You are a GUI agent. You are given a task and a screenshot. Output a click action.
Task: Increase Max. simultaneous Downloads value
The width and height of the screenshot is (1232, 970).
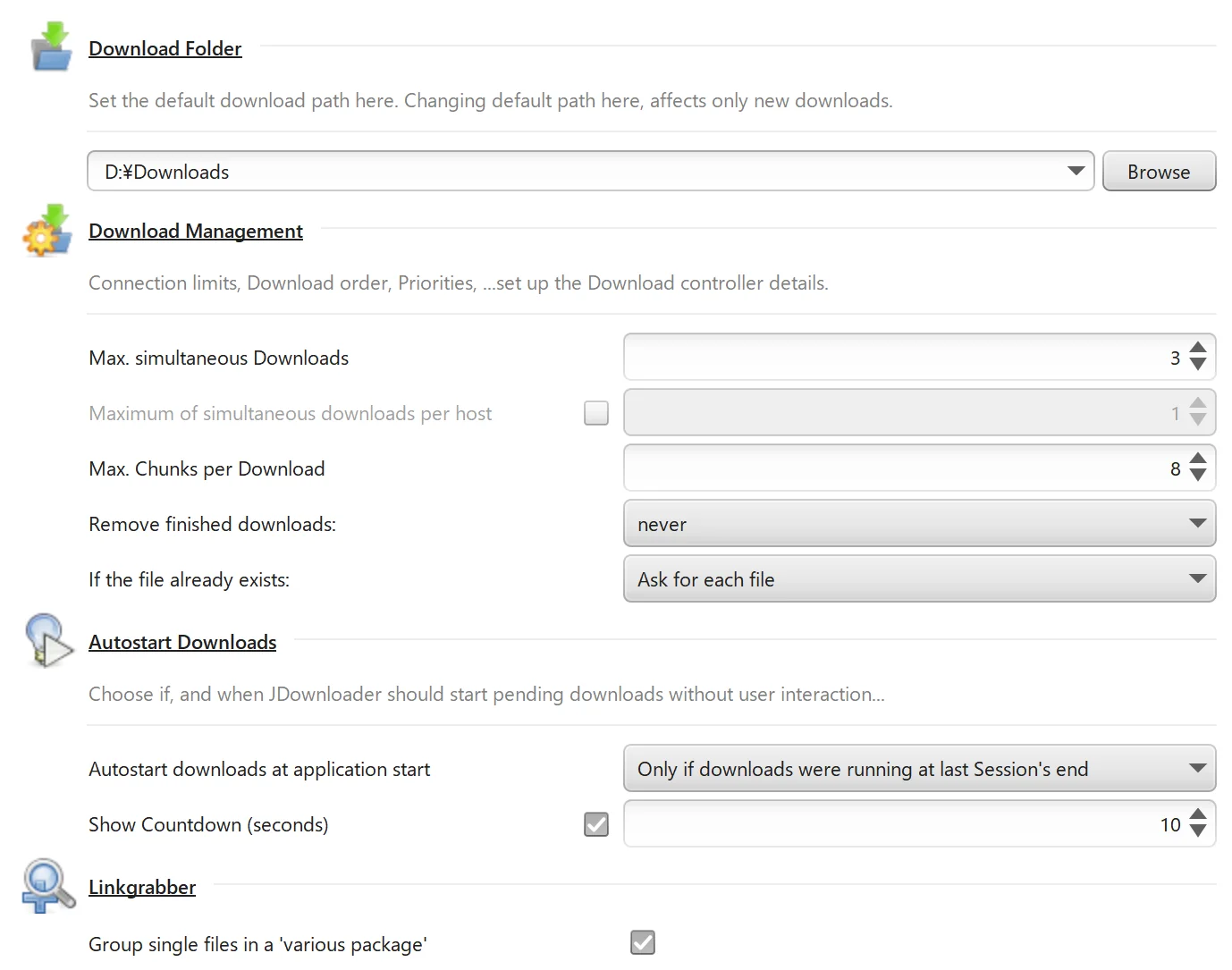(x=1198, y=350)
